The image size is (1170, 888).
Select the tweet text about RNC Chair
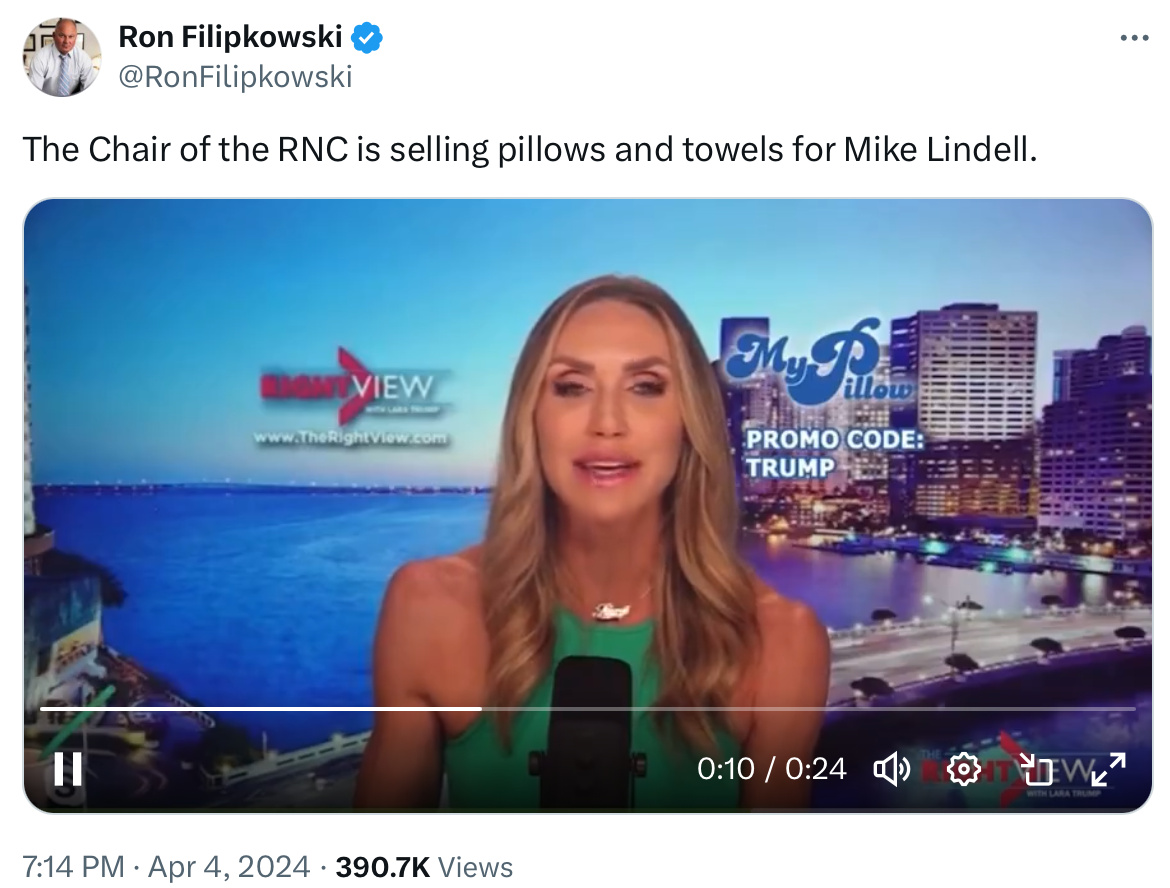(x=530, y=149)
